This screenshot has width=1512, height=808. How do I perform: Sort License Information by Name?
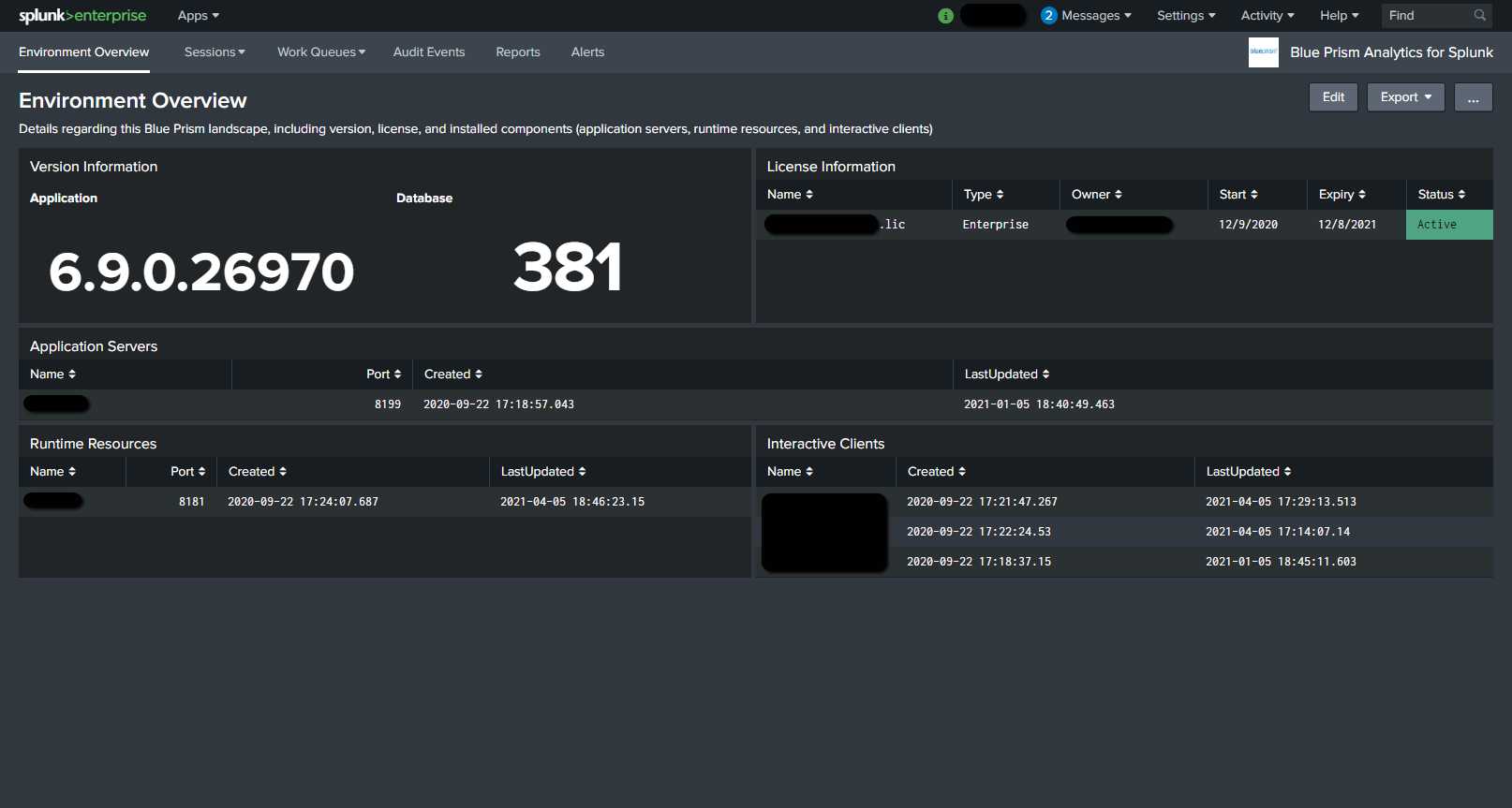coord(790,195)
